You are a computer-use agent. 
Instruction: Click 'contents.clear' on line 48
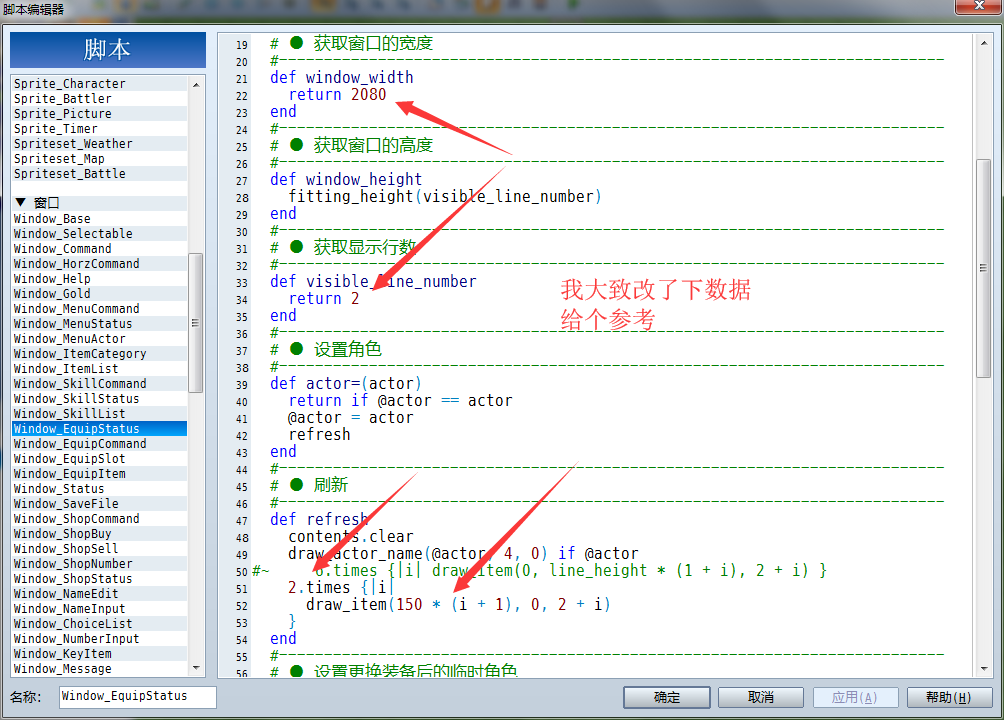(x=351, y=537)
